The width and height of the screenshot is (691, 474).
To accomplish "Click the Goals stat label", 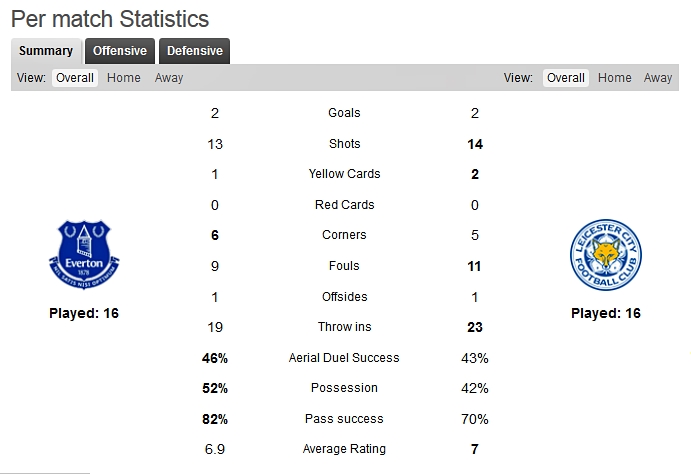I will pos(344,113).
